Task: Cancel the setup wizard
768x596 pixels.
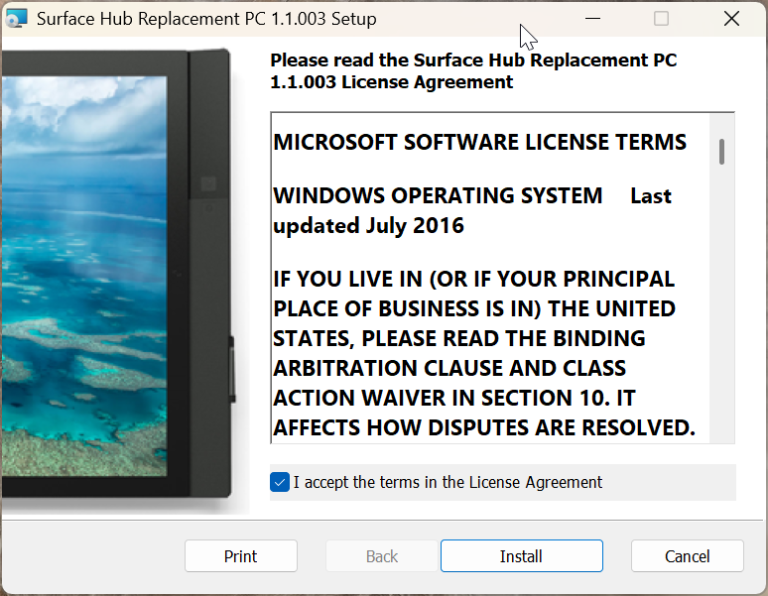Action: pos(687,556)
